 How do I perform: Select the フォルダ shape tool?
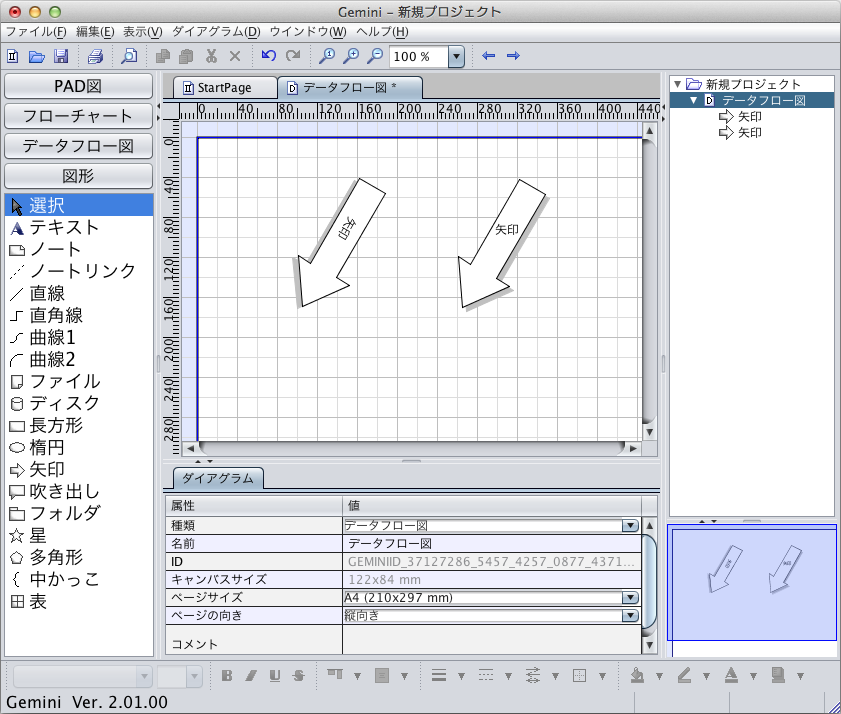pos(79,513)
